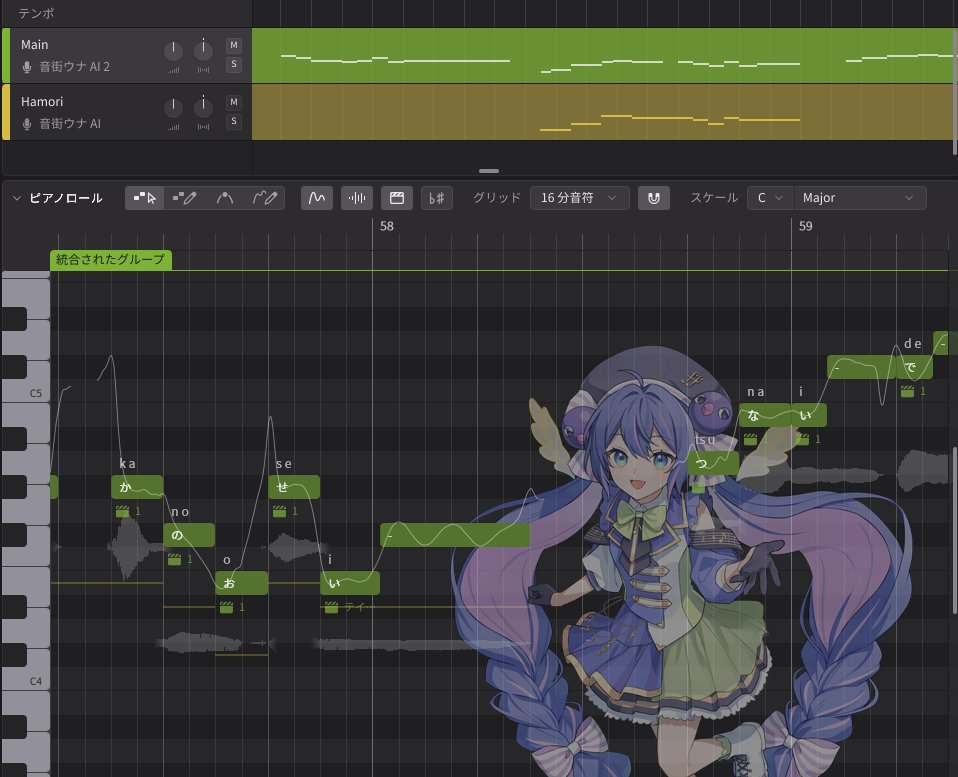Viewport: 958px width, 777px height.
Task: Collapse the ピアノロール panel chevron
Action: (17, 198)
